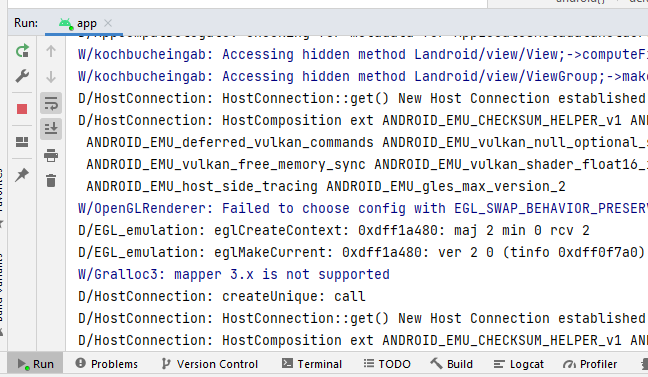
Task: Click ANDROID_EMU_vulkan_free_memory_sync log line
Action: [x=367, y=165]
